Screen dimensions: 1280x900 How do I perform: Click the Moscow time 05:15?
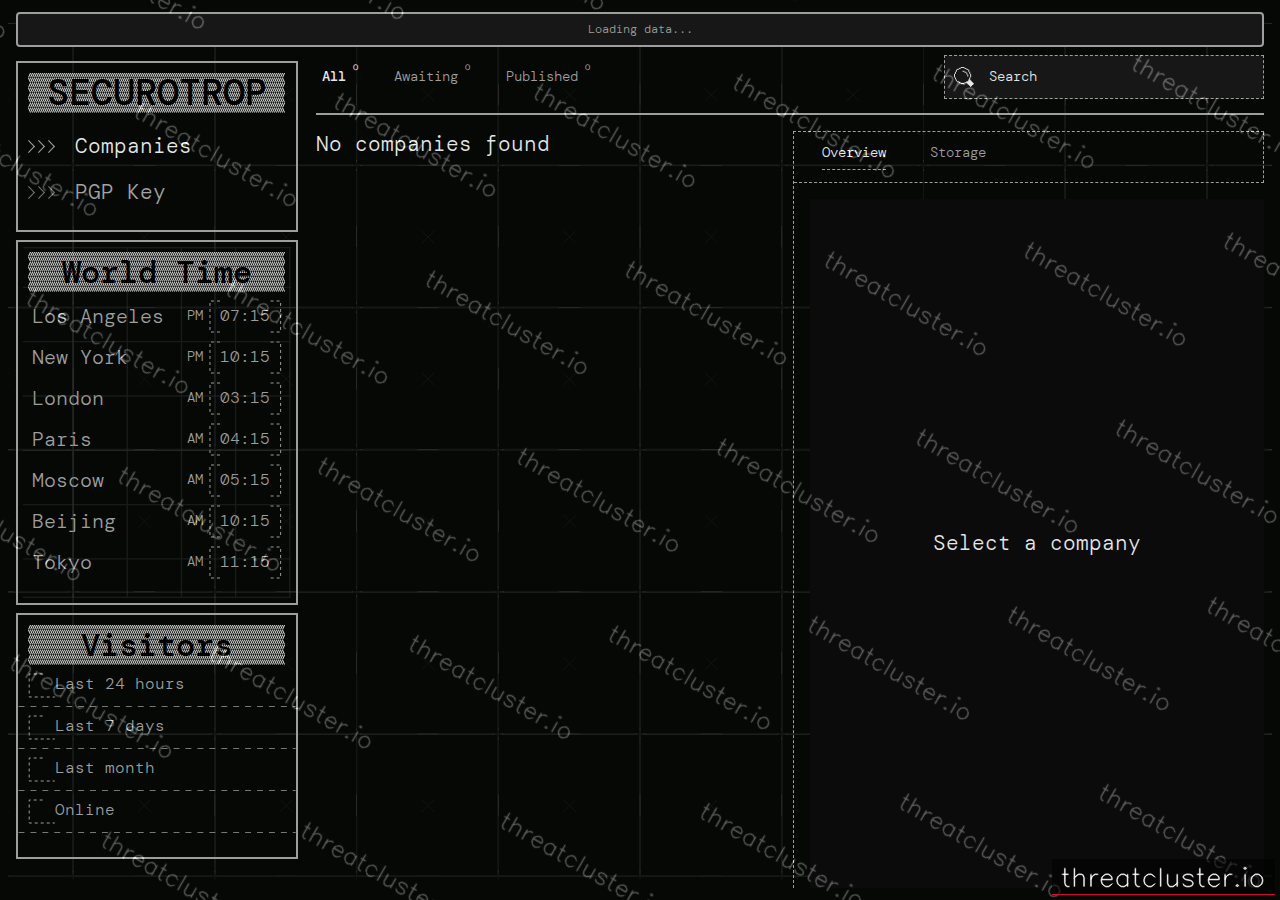[245, 480]
